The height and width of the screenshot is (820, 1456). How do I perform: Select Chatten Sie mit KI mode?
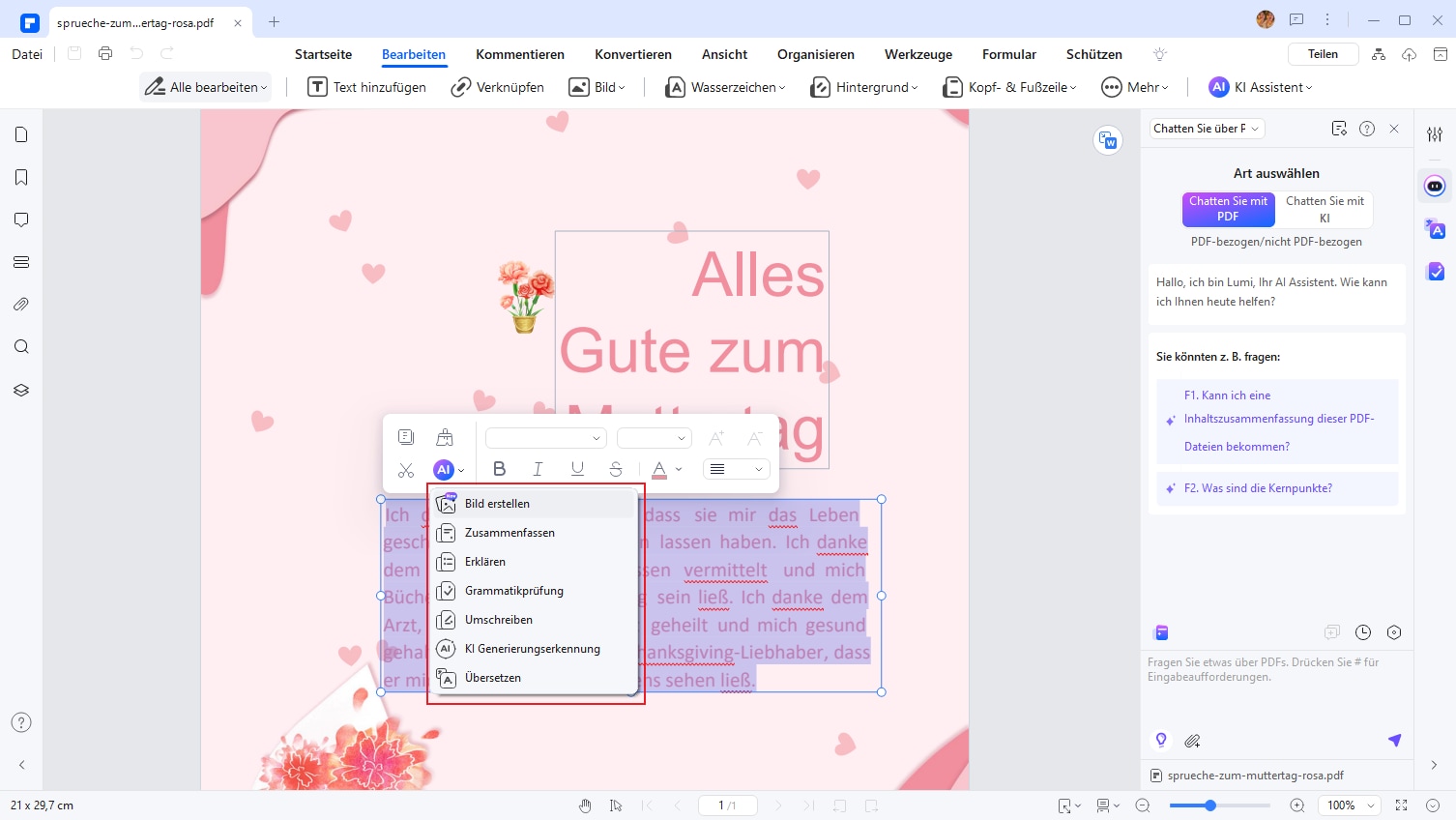[1325, 209]
